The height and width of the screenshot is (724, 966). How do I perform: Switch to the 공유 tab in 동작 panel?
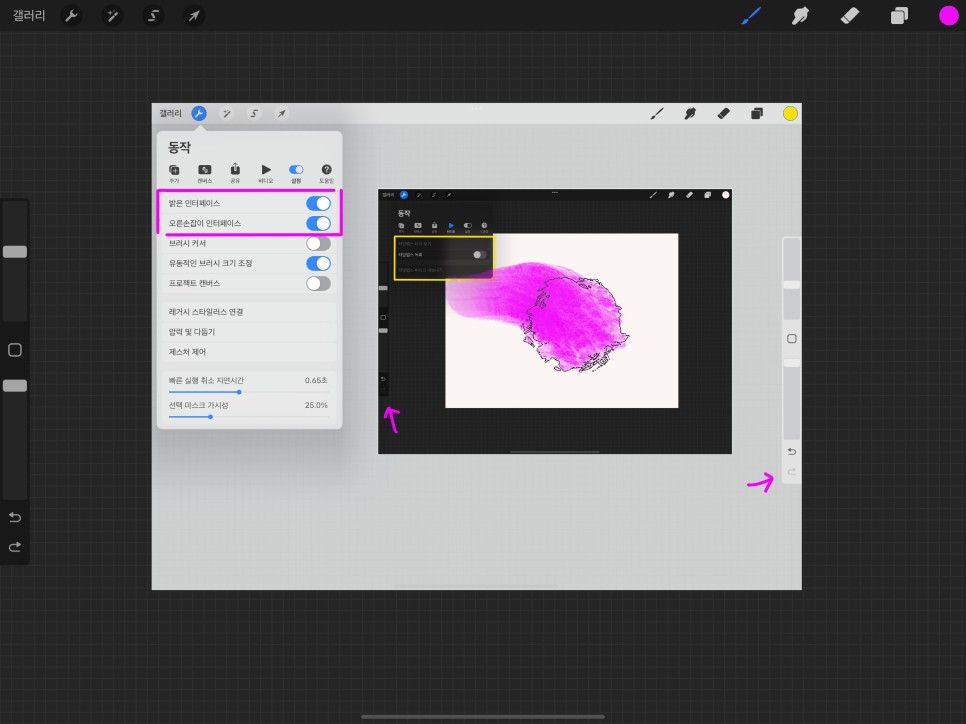click(235, 174)
